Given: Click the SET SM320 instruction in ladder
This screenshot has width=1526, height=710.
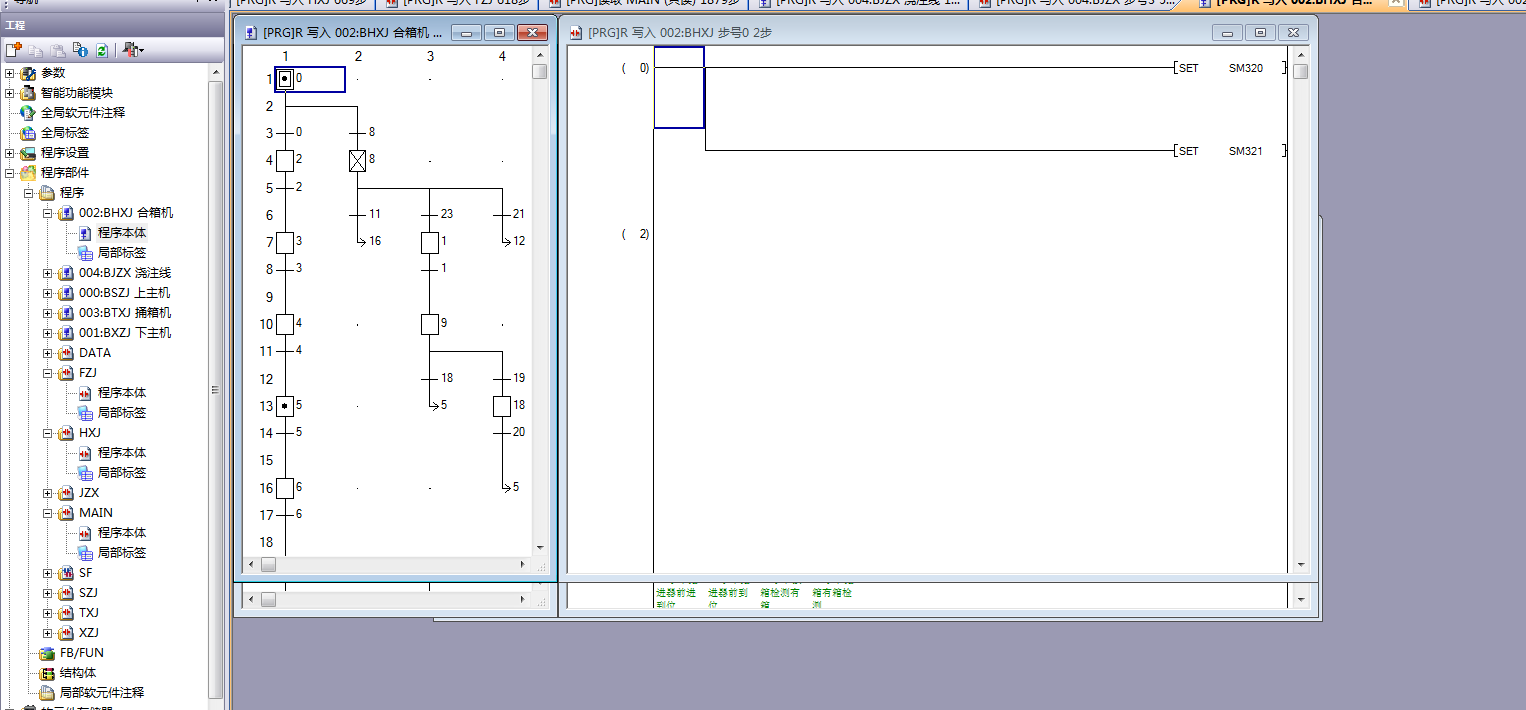Looking at the screenshot, I should 1228,68.
